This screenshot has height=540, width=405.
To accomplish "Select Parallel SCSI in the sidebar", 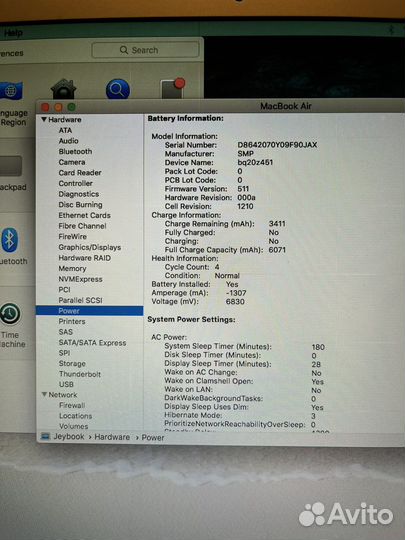I will pos(80,300).
